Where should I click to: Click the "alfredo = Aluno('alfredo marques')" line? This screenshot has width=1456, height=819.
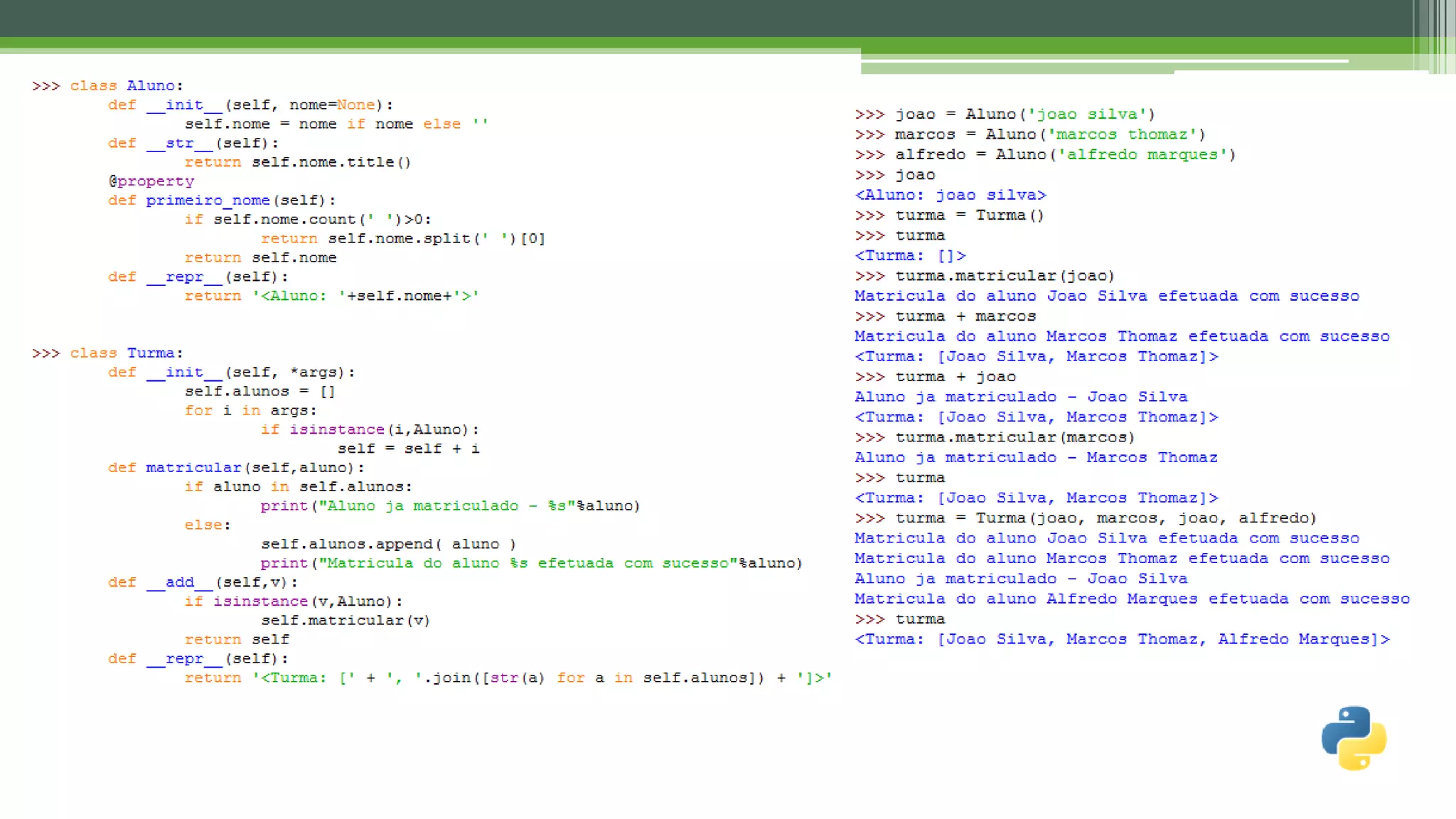[x=1064, y=155]
